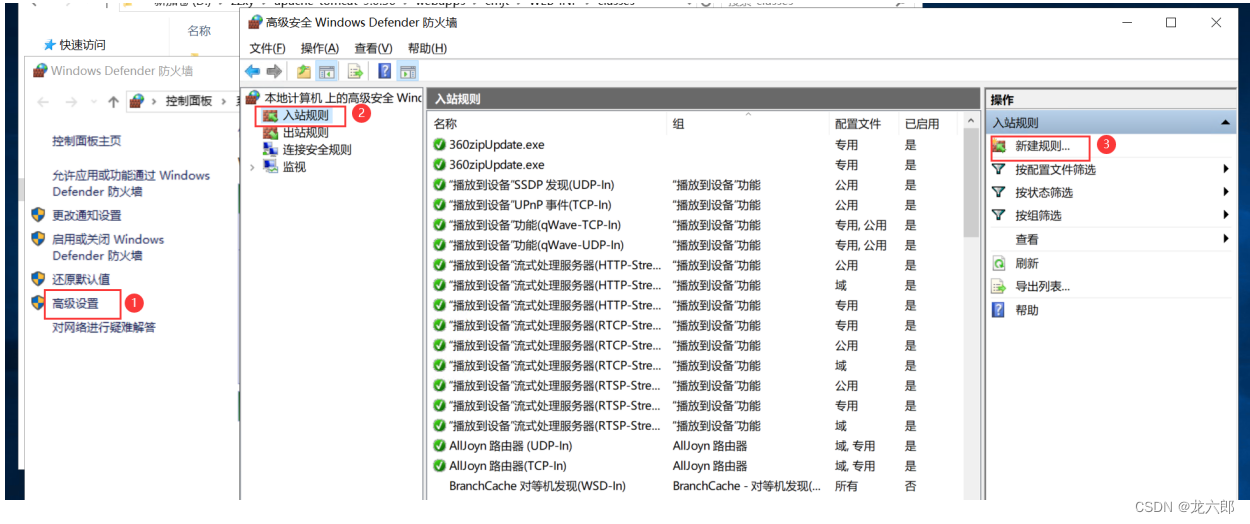Click the scroll-up arrow of the rule list
The width and height of the screenshot is (1250, 524).
(971, 120)
